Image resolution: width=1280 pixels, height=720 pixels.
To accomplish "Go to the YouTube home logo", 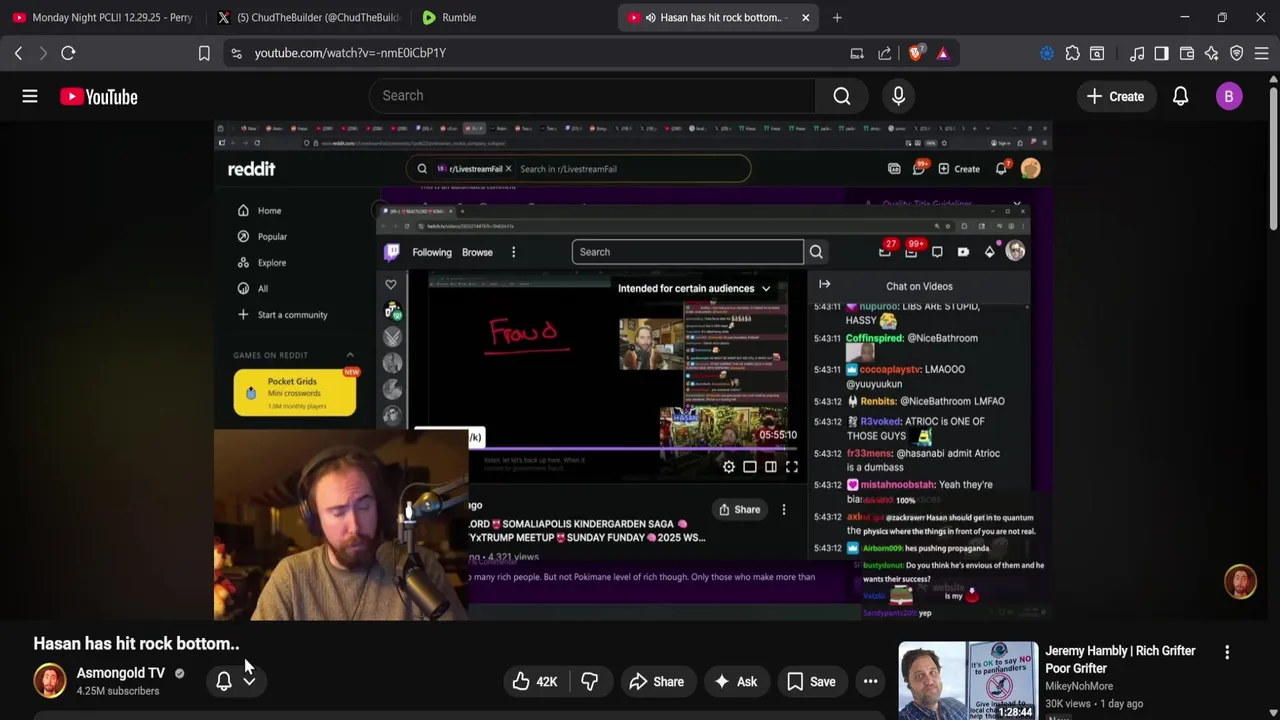I will pos(98,96).
